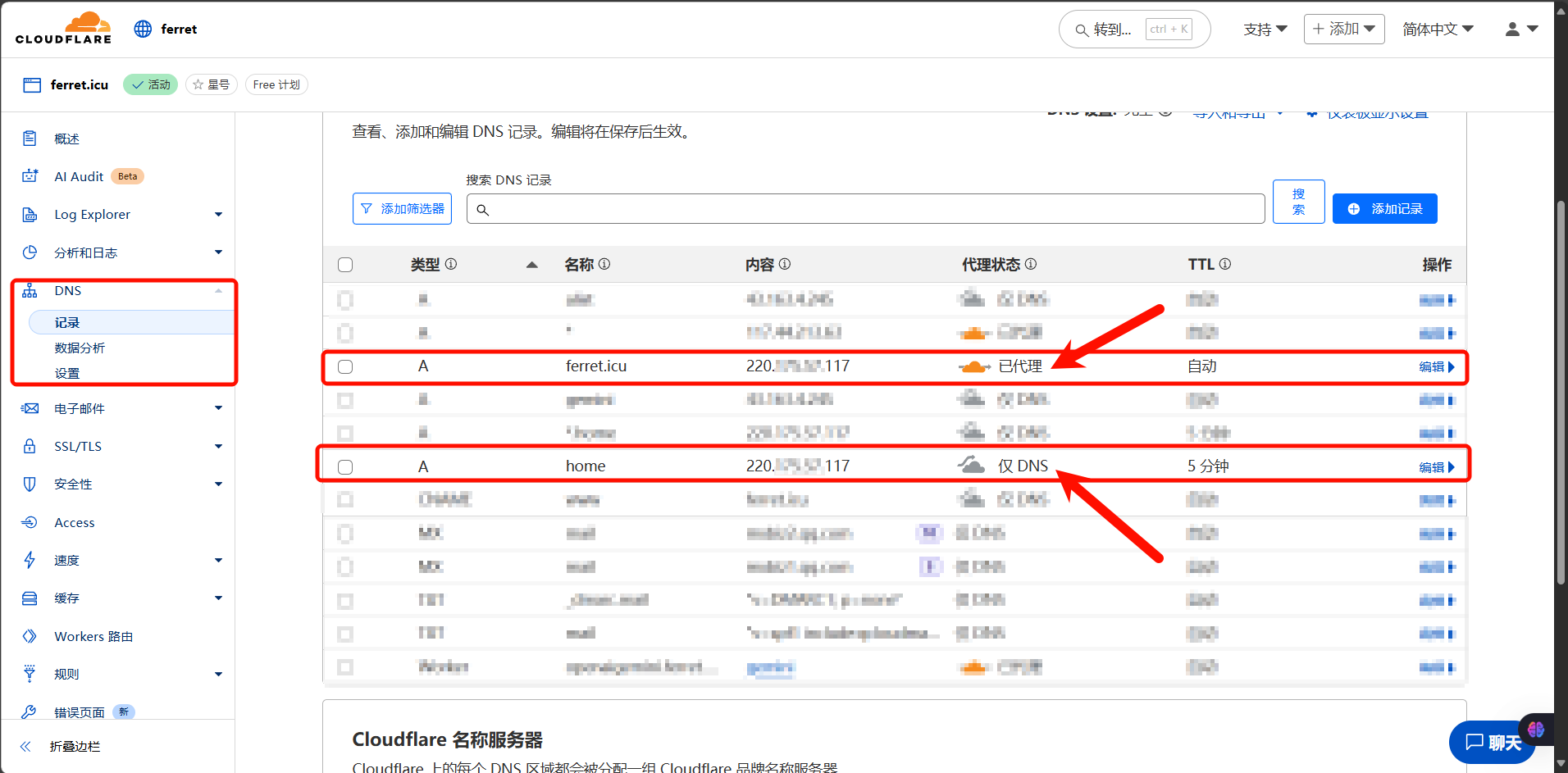Screen dimensions: 1568x773
Task: Click the 搜索 search button
Action: (x=1298, y=201)
